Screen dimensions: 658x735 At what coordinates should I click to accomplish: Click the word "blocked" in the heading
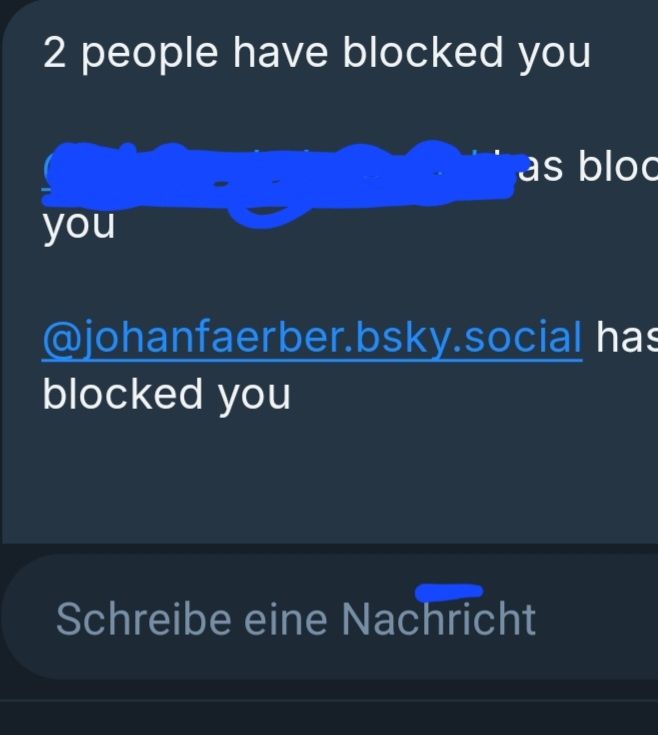(x=423, y=52)
